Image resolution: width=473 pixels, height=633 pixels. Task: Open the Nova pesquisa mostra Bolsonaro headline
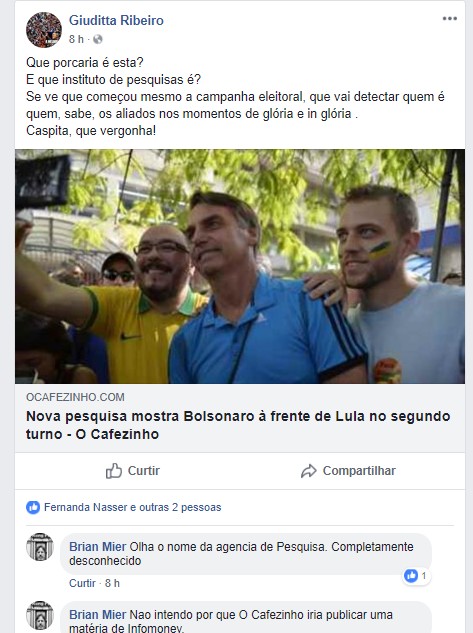pos(238,425)
